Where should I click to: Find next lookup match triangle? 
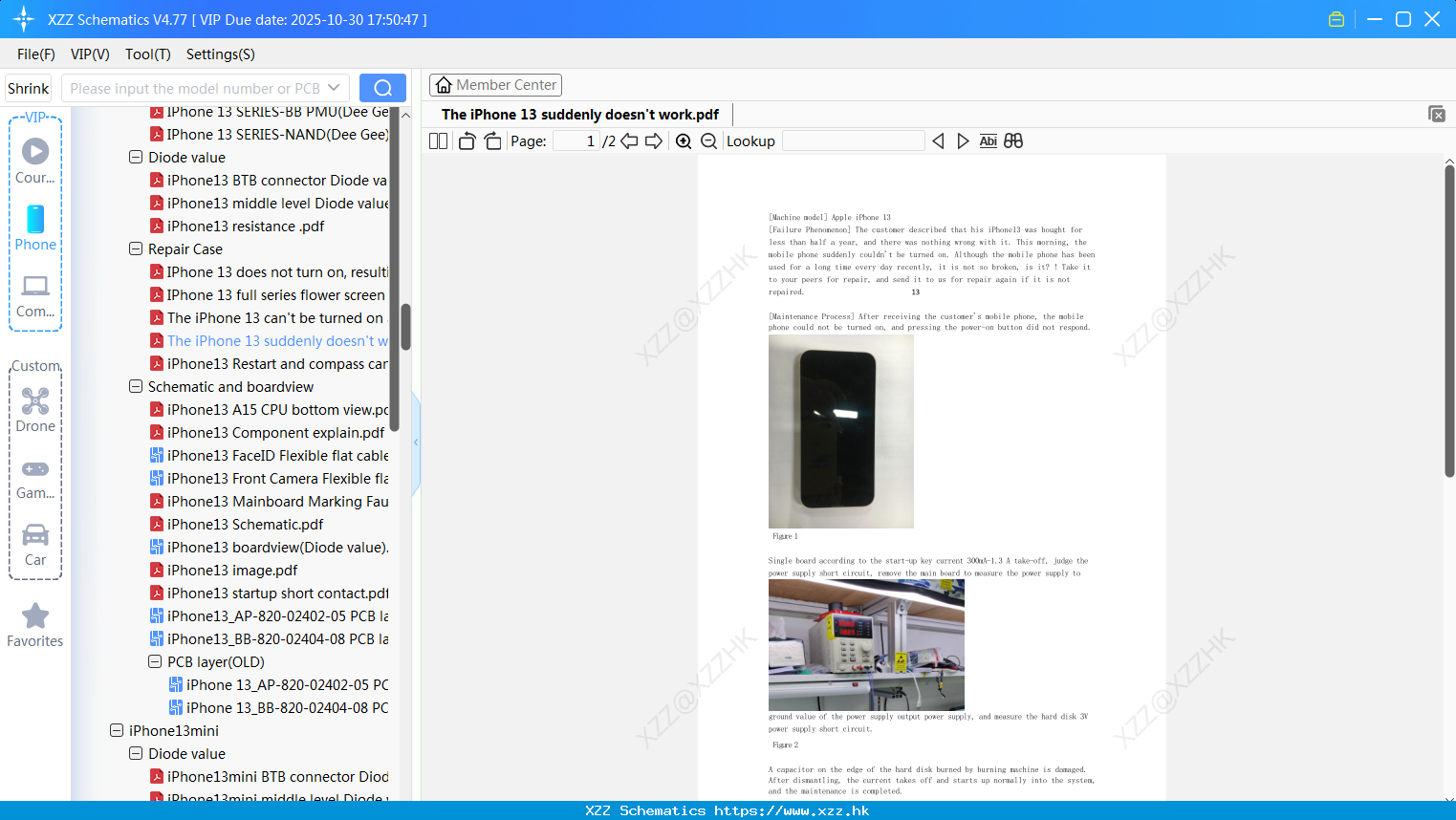pyautogui.click(x=963, y=141)
